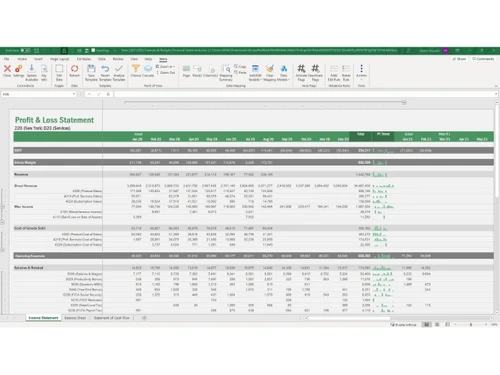Open the Page Layout ribbon tab
This screenshot has height=375, width=500.
59,59
